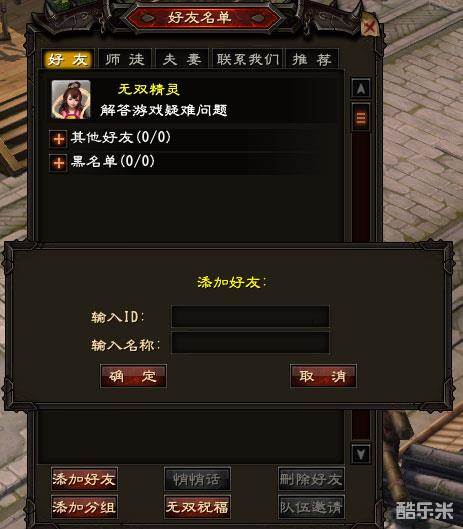Click the 无双祝福 button
Screen dimensions: 463x529
pos(197,506)
